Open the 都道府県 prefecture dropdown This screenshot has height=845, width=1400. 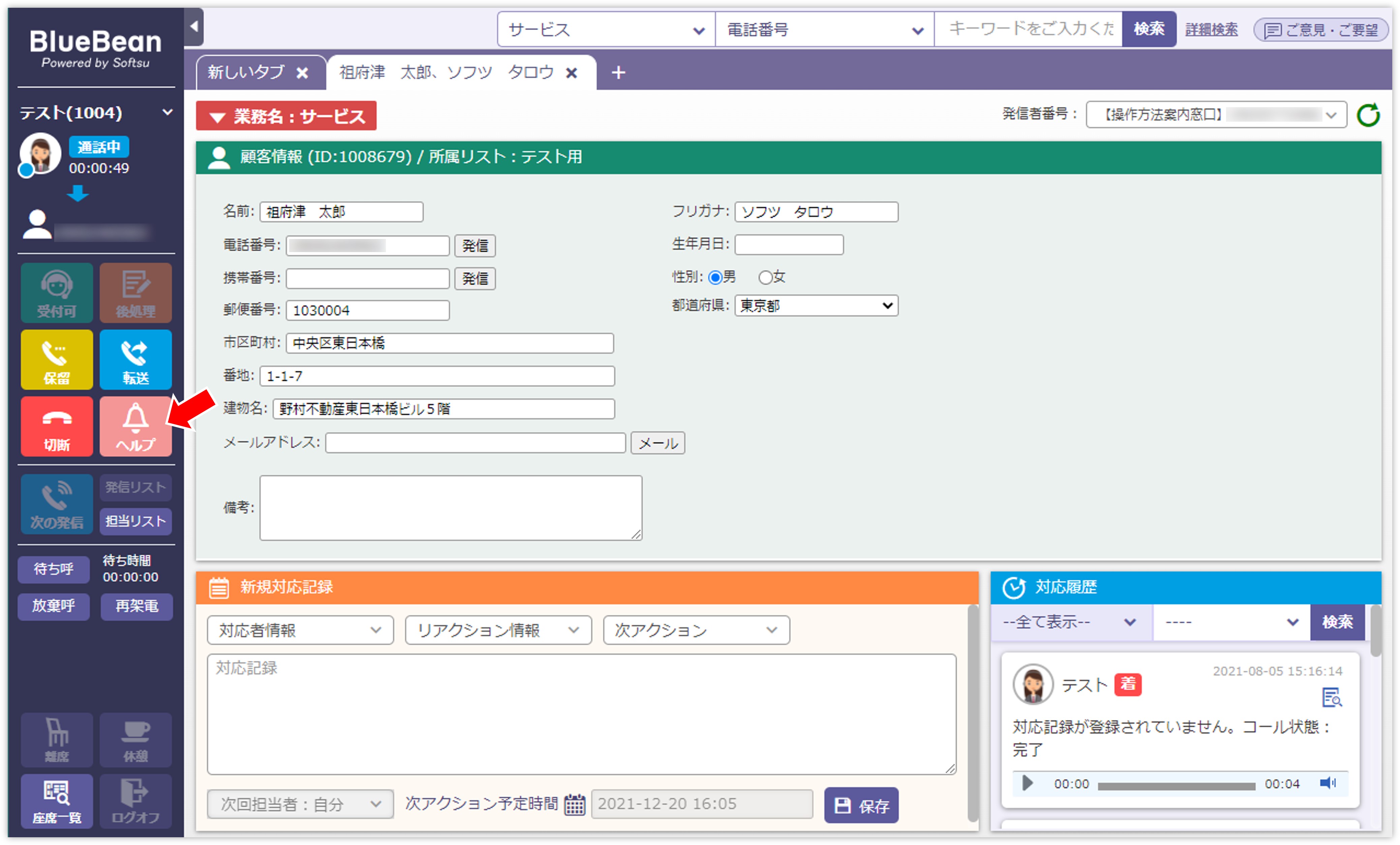coord(816,305)
